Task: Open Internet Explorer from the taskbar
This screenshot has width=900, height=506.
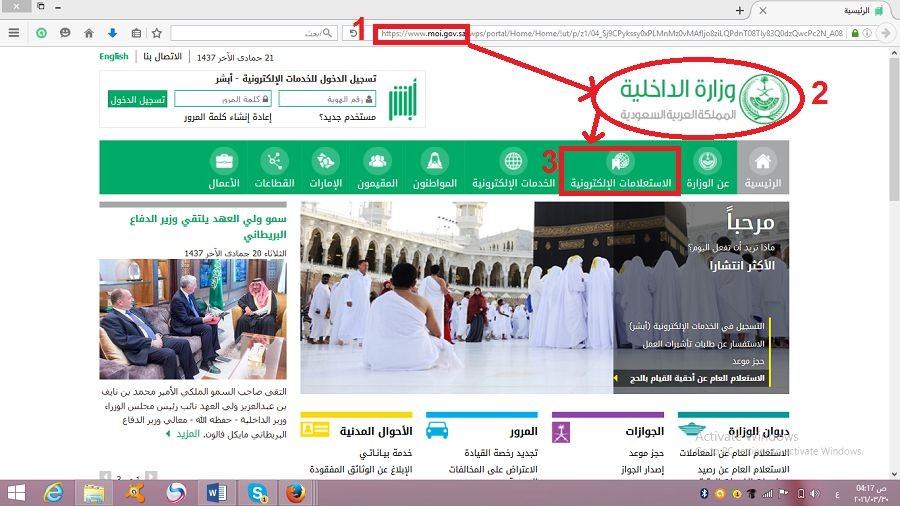Action: (x=53, y=493)
